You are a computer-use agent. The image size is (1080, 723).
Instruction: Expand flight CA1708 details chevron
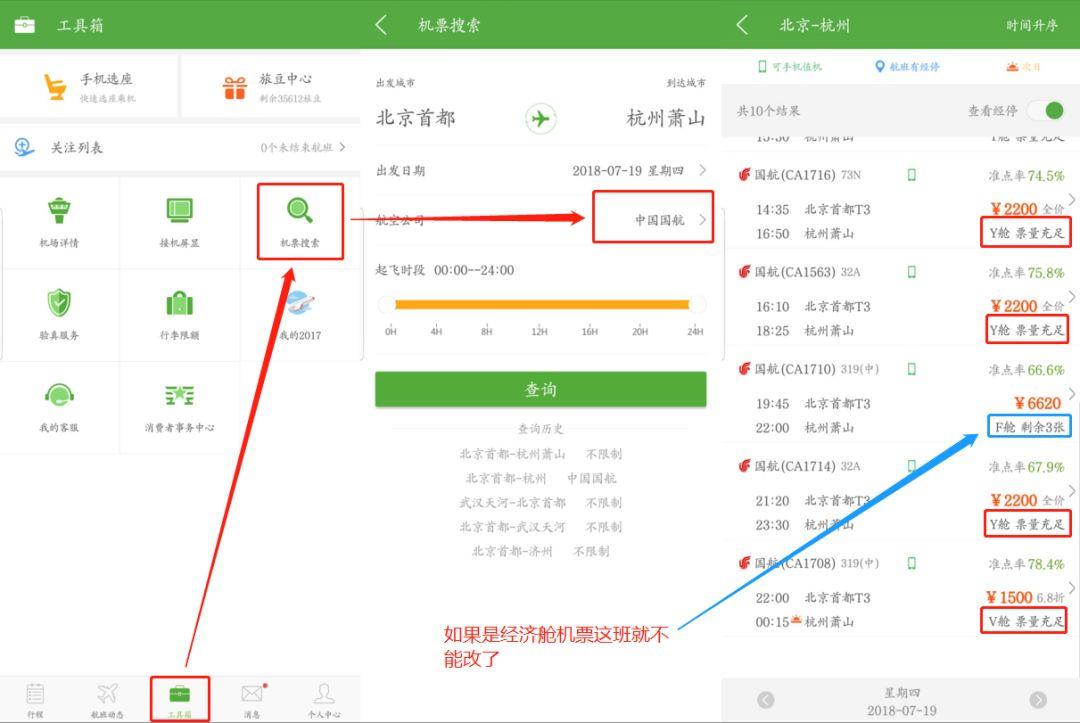click(1072, 588)
